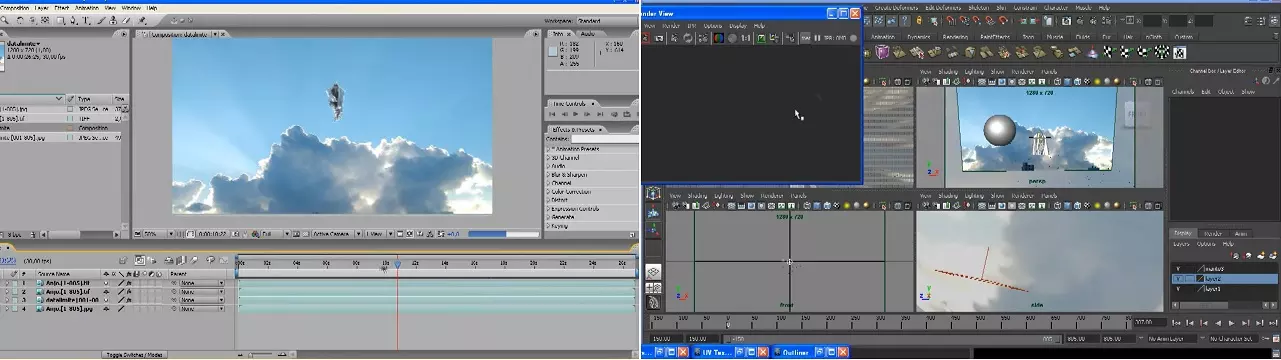Image resolution: width=1281 pixels, height=360 pixels.
Task: Toggle visibility V of the bottom display layer
Action: click(1178, 289)
